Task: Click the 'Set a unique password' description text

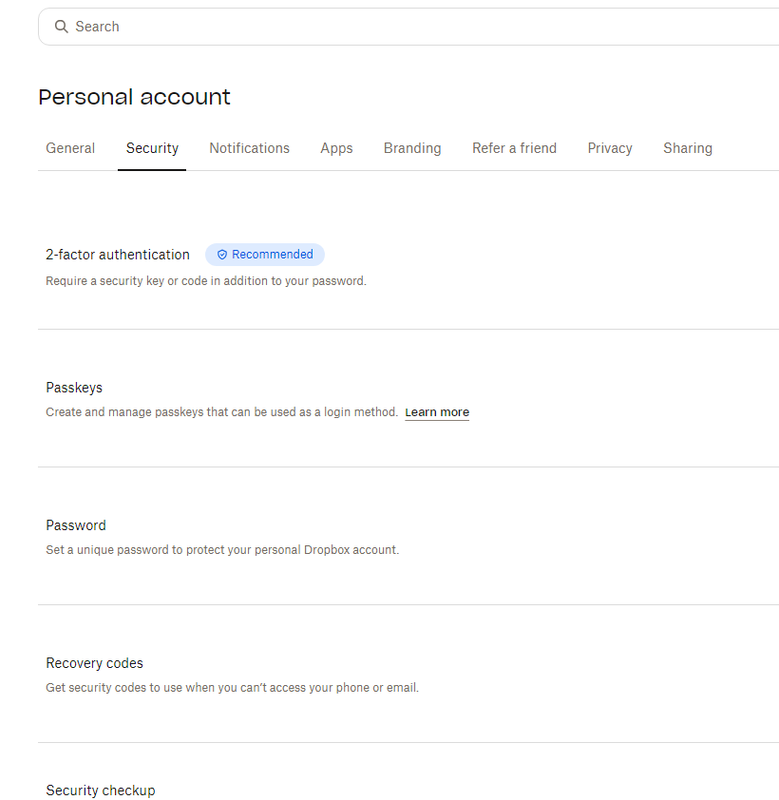Action: [x=222, y=550]
